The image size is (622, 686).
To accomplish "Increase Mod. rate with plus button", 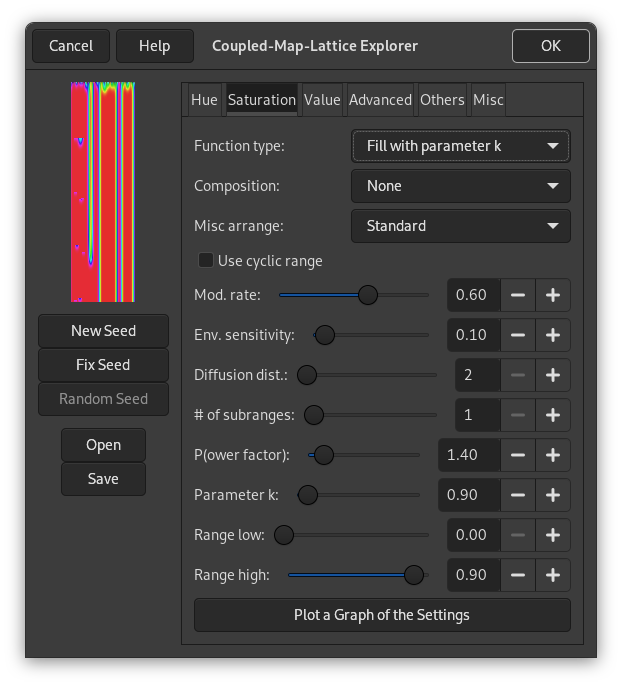I will pos(553,295).
